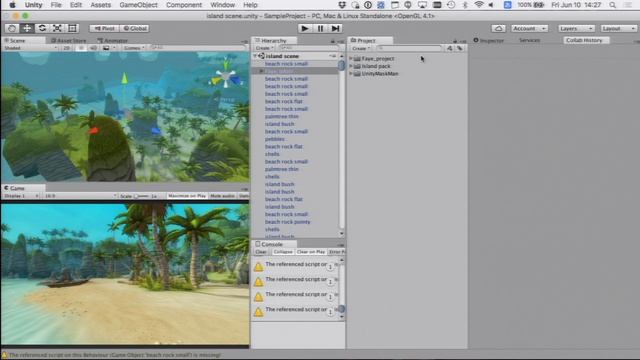Open the Component menu
This screenshot has width=640, height=360.
pyautogui.click(x=184, y=5)
